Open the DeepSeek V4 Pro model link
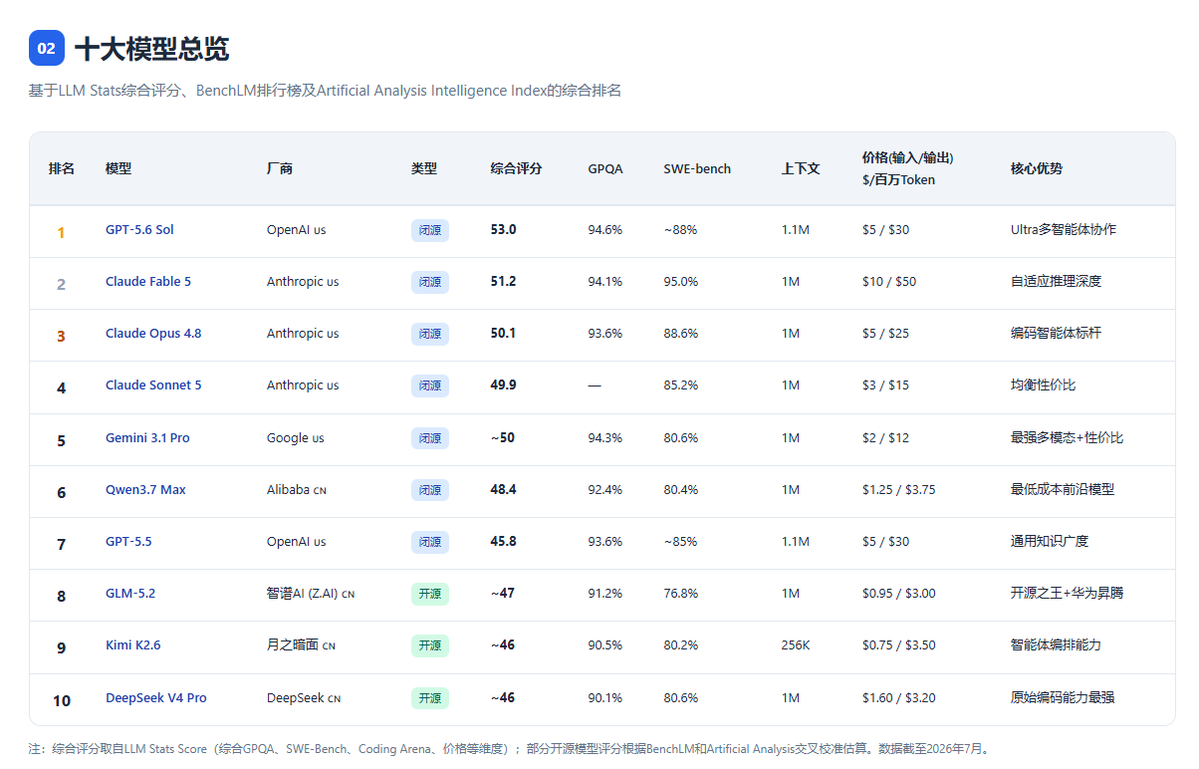 [156, 698]
